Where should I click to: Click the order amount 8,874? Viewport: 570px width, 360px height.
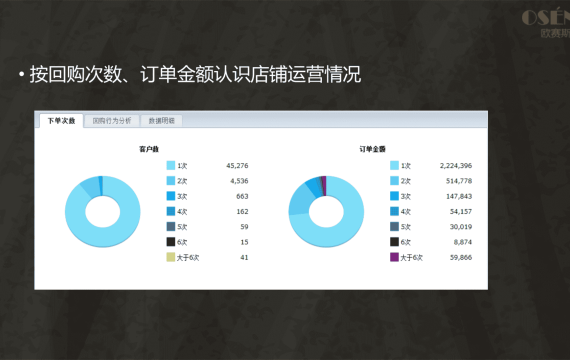coord(463,242)
